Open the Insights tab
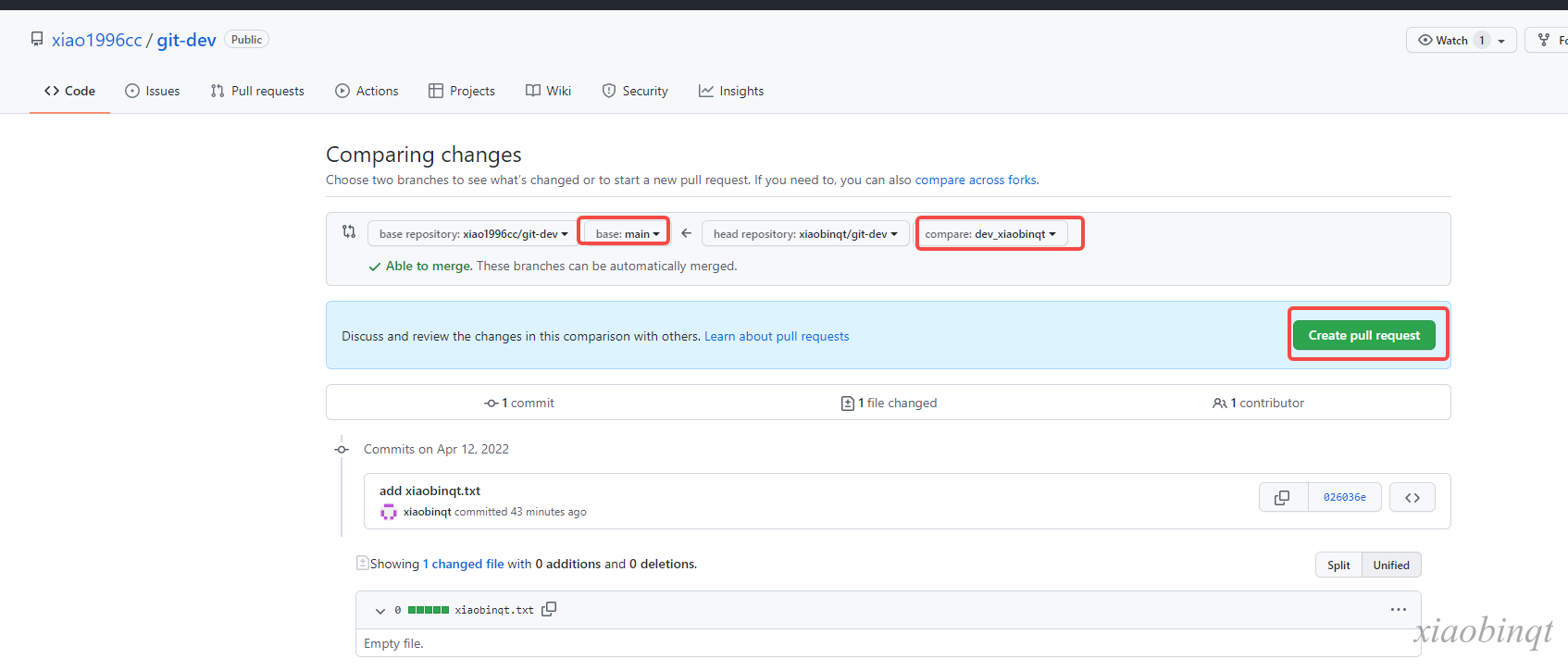This screenshot has width=1568, height=671. click(731, 91)
